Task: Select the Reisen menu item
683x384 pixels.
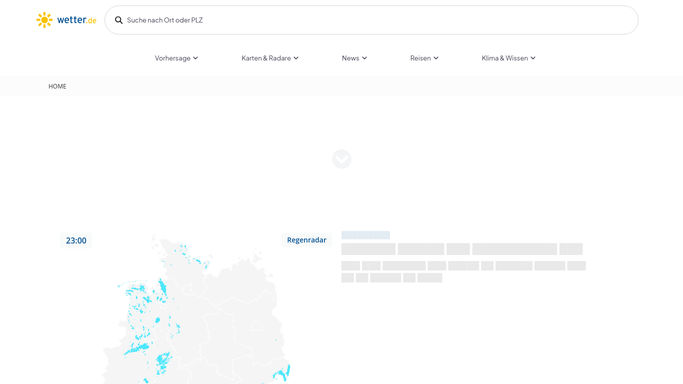Action: [x=424, y=58]
